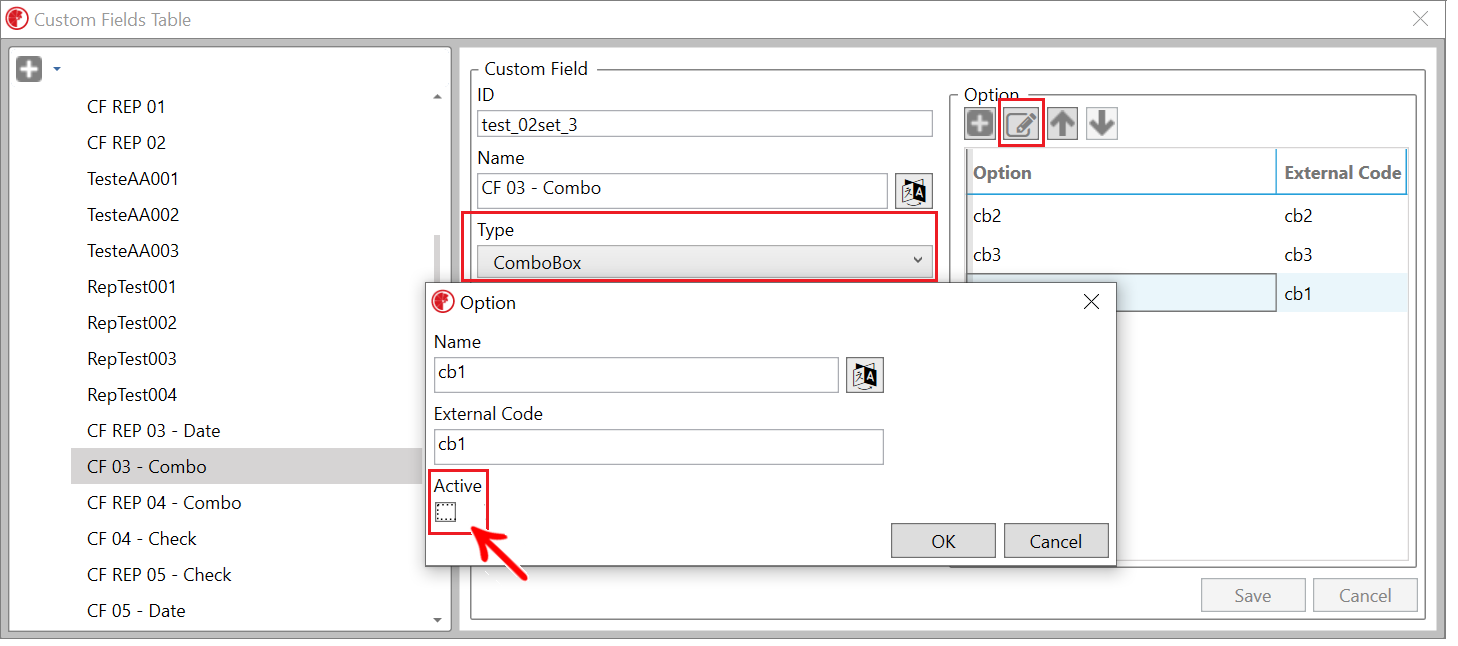Select CF REP 04 - Combo in list

pos(164,503)
